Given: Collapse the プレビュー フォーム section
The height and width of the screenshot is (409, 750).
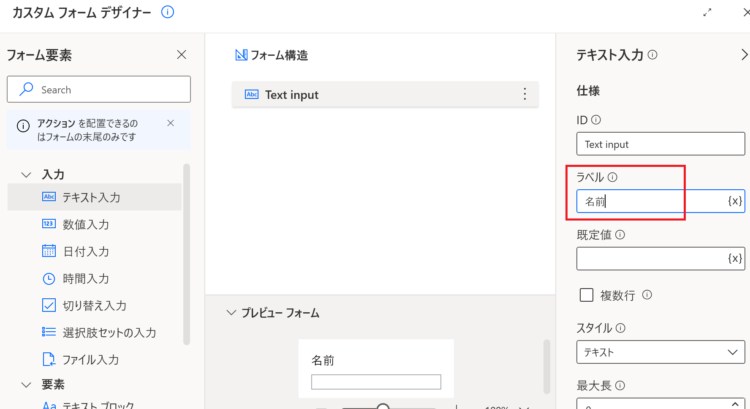Looking at the screenshot, I should (231, 313).
